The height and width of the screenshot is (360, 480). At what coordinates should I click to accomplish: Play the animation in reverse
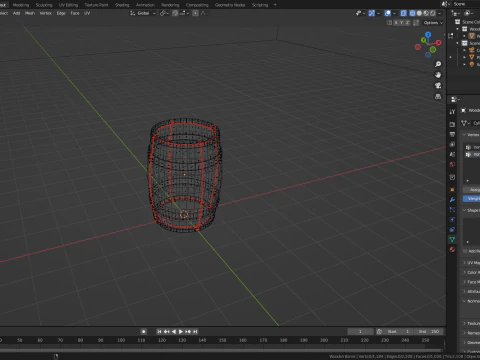(174, 332)
